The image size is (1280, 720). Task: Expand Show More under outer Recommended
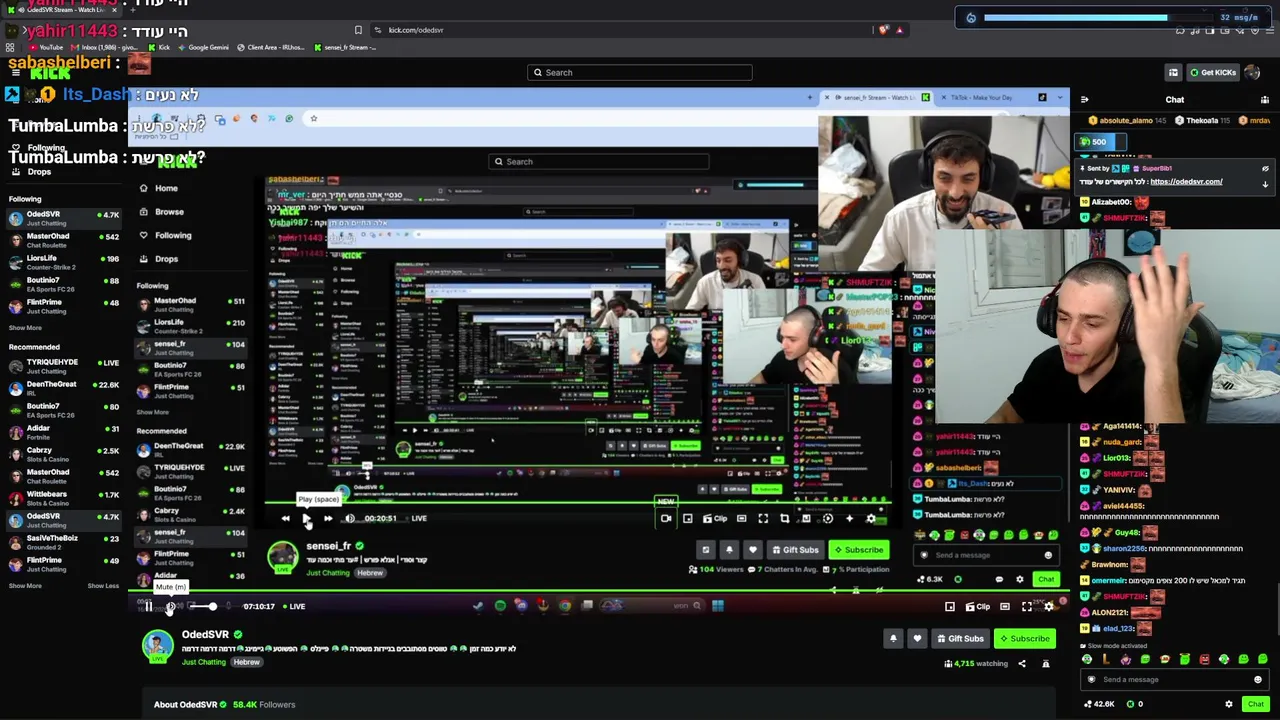tap(25, 586)
